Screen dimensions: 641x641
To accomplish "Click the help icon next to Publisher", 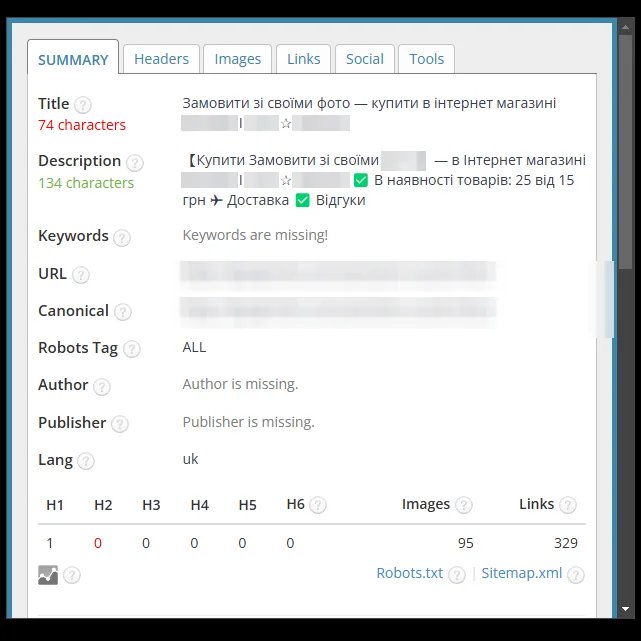I will tap(120, 424).
